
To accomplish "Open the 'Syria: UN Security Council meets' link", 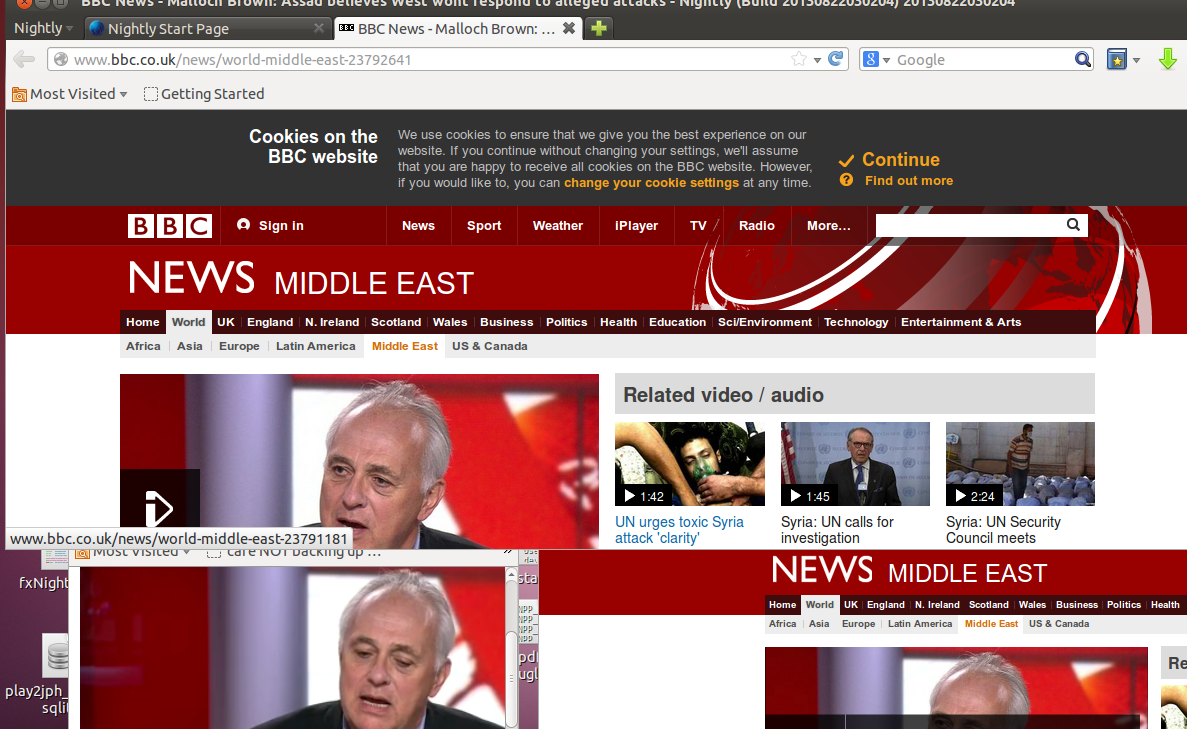I will [x=1003, y=530].
